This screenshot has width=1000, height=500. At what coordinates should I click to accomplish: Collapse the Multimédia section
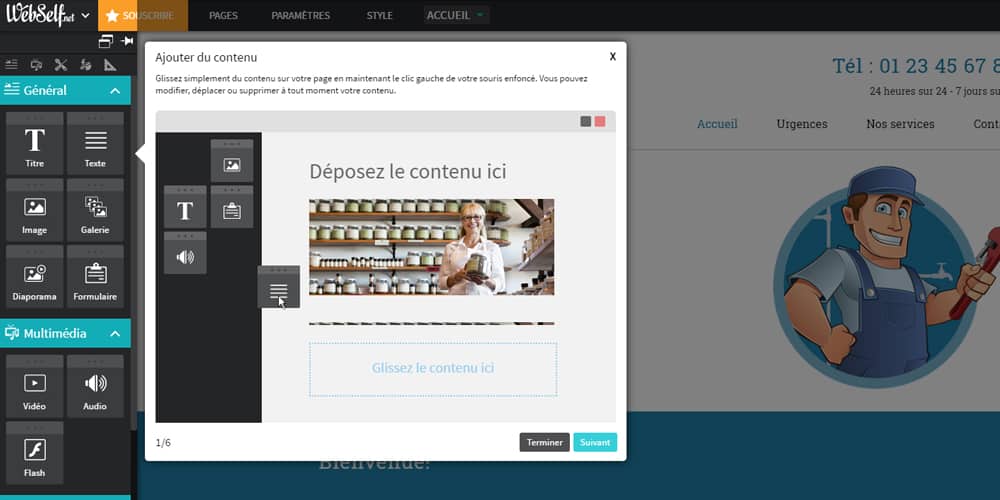tap(115, 334)
